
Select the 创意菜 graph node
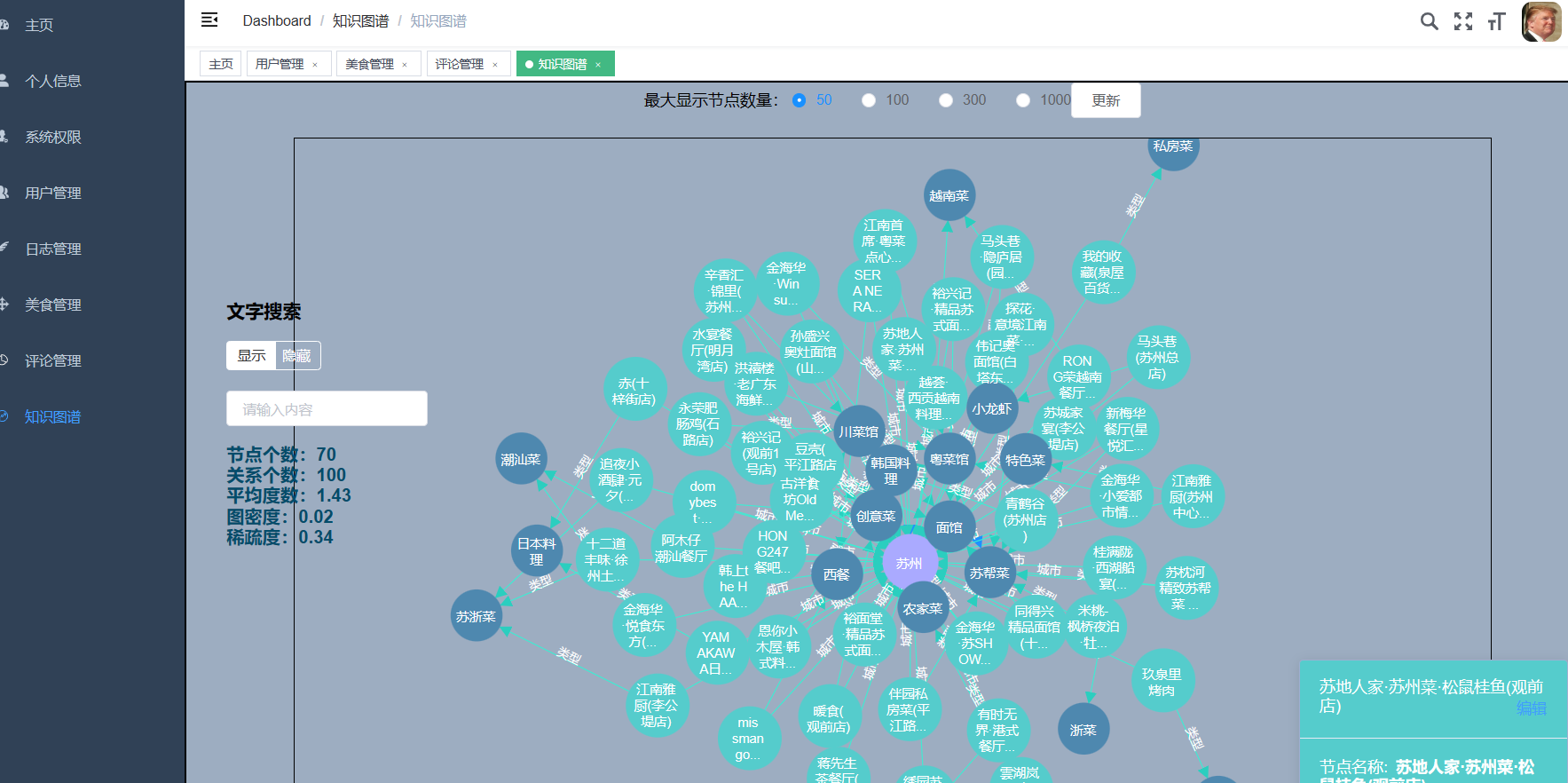[x=876, y=516]
